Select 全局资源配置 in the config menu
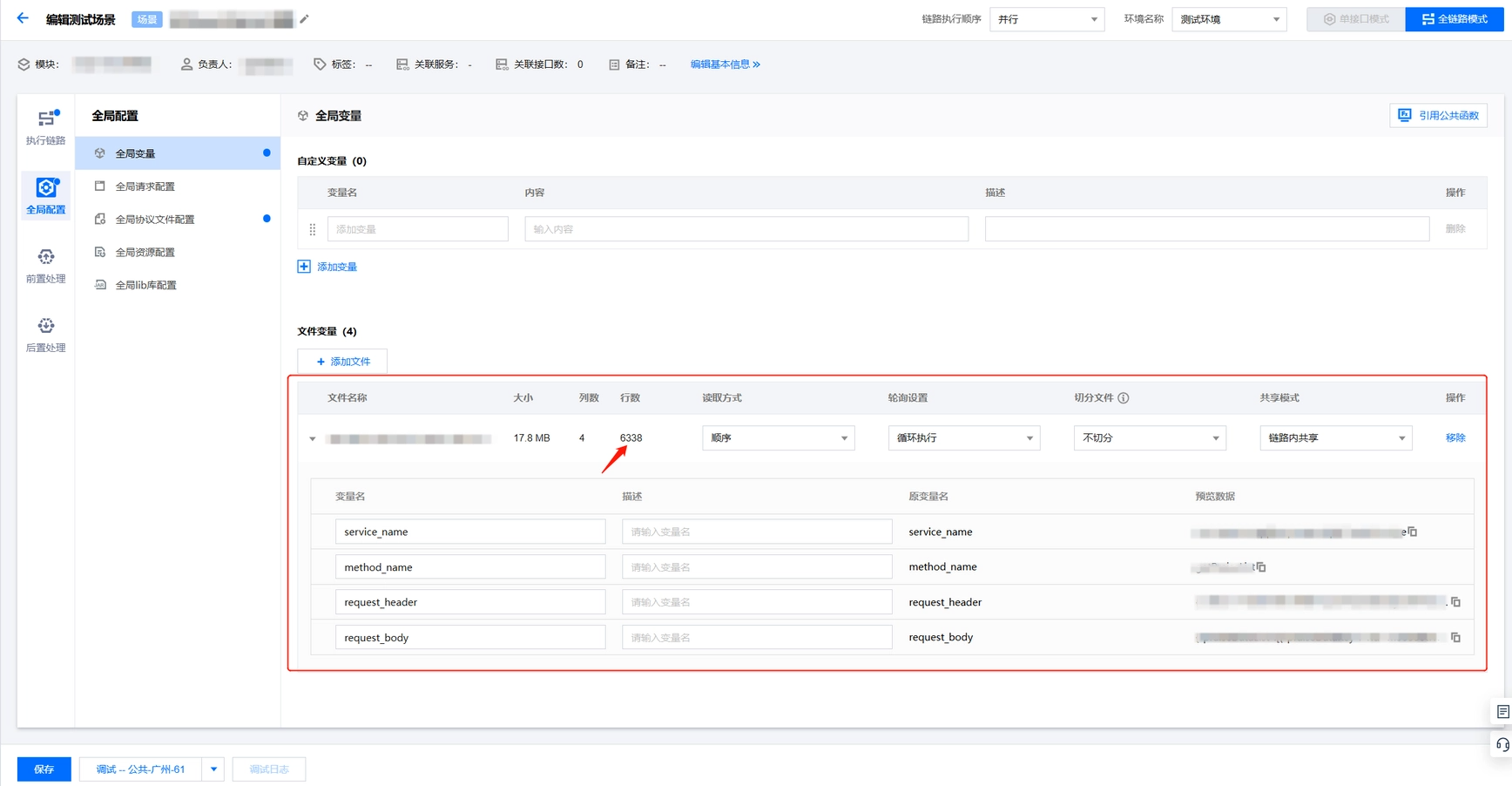 pos(178,253)
